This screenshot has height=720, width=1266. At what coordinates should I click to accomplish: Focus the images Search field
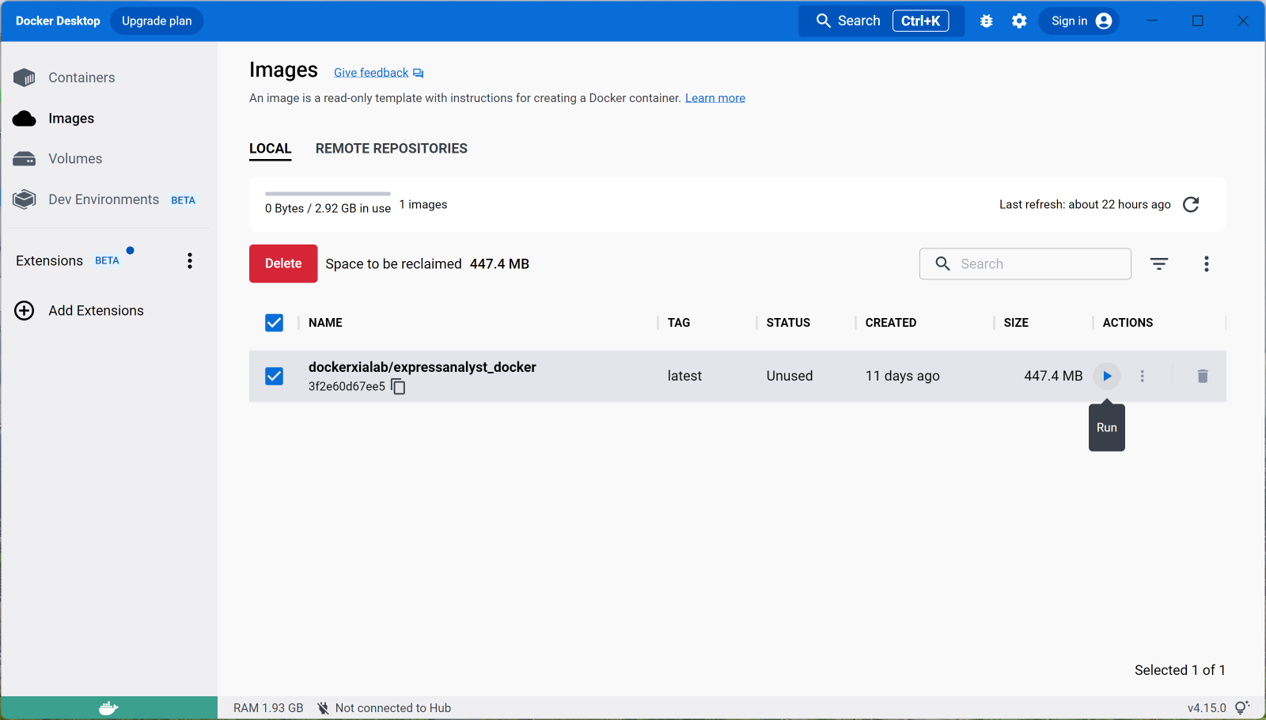pos(1025,264)
